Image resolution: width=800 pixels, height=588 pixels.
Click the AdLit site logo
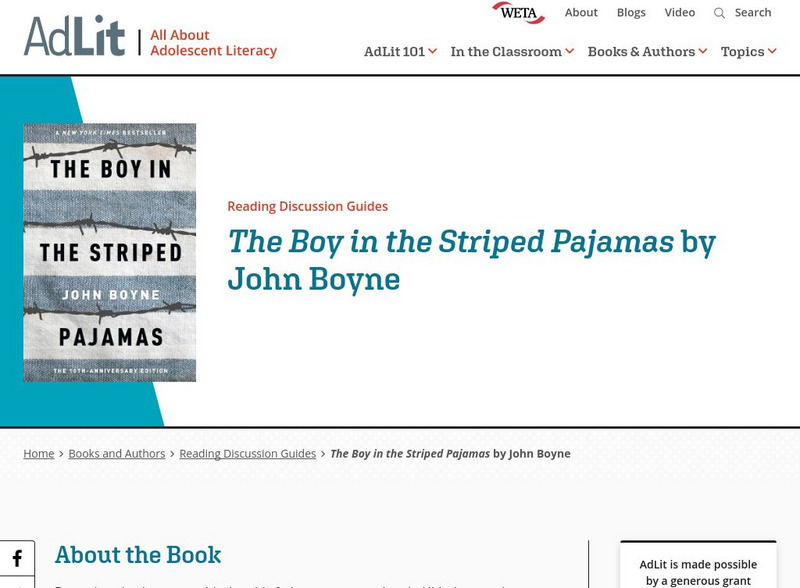[x=74, y=36]
